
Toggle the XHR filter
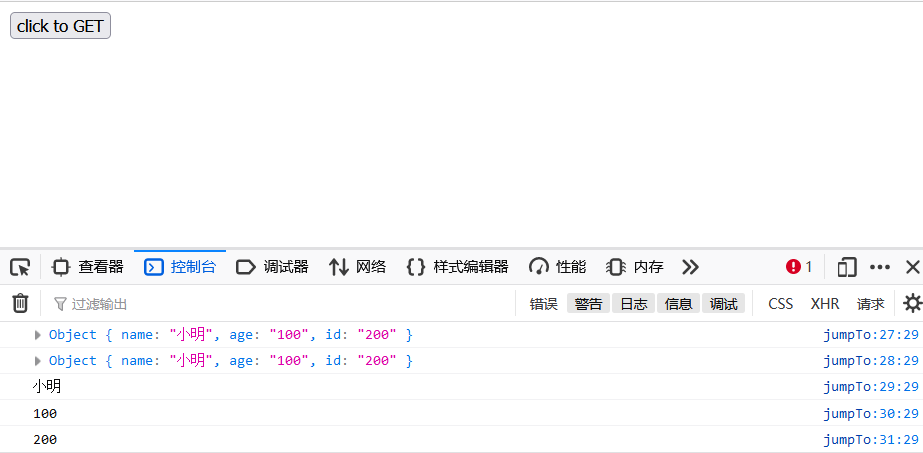825,304
